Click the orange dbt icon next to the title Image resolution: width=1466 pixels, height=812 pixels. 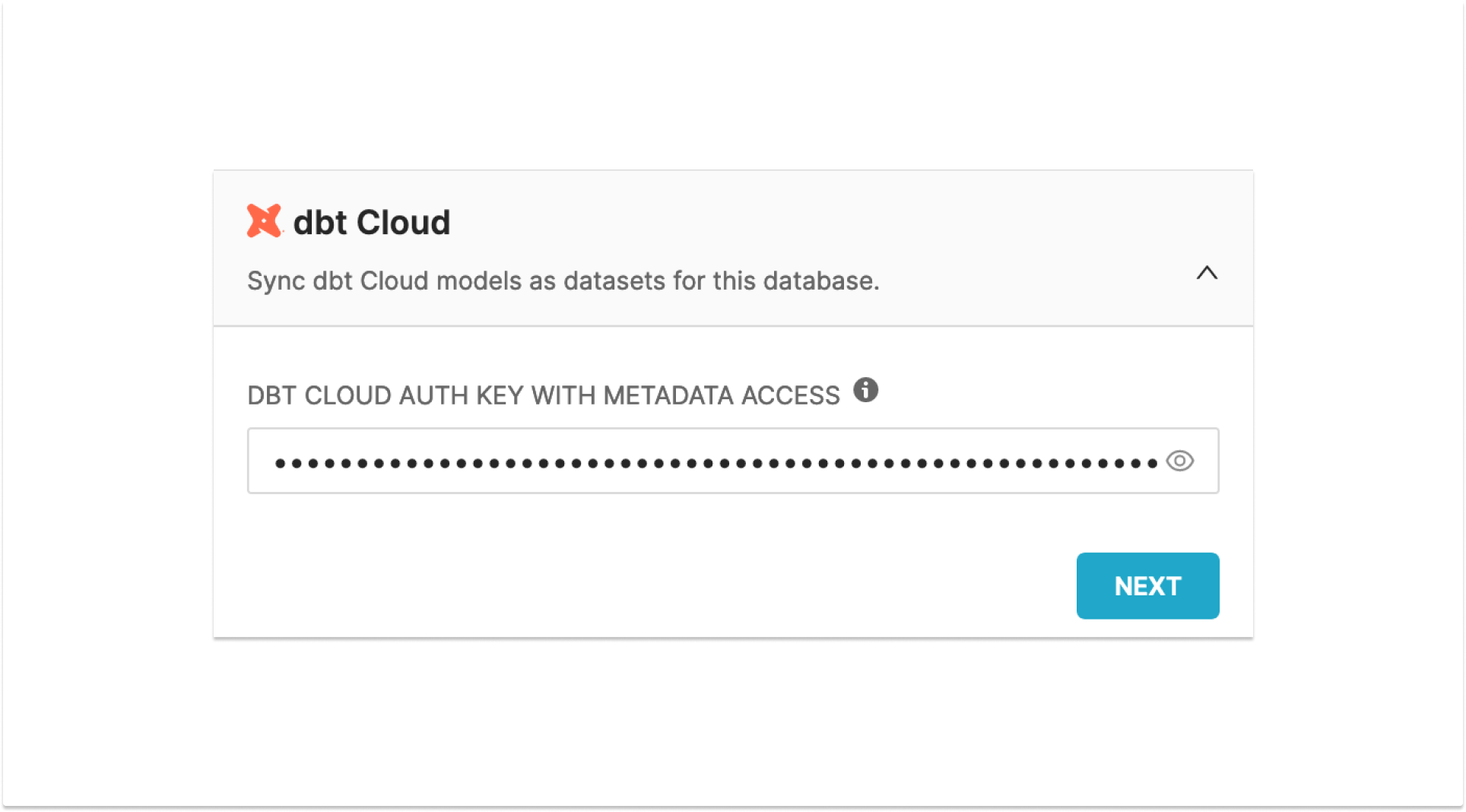point(264,221)
